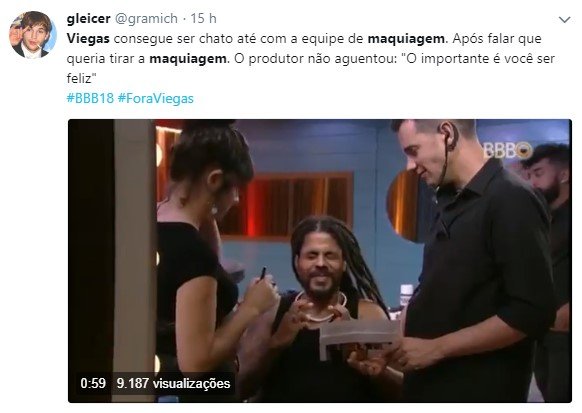Click the woman with dark hair in video
Image resolution: width=582 pixels, height=413 pixels.
[208, 260]
